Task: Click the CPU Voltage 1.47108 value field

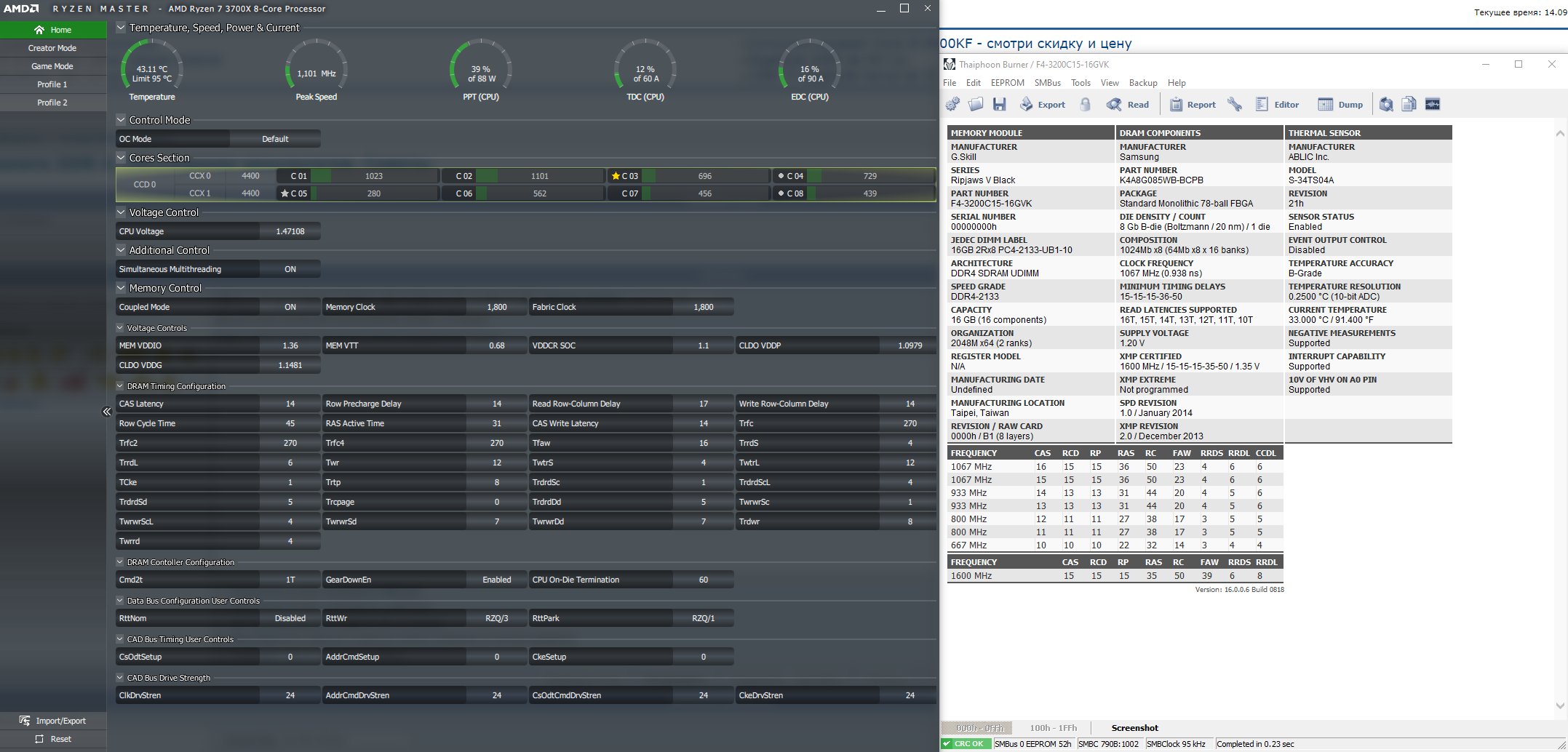Action: (x=290, y=231)
